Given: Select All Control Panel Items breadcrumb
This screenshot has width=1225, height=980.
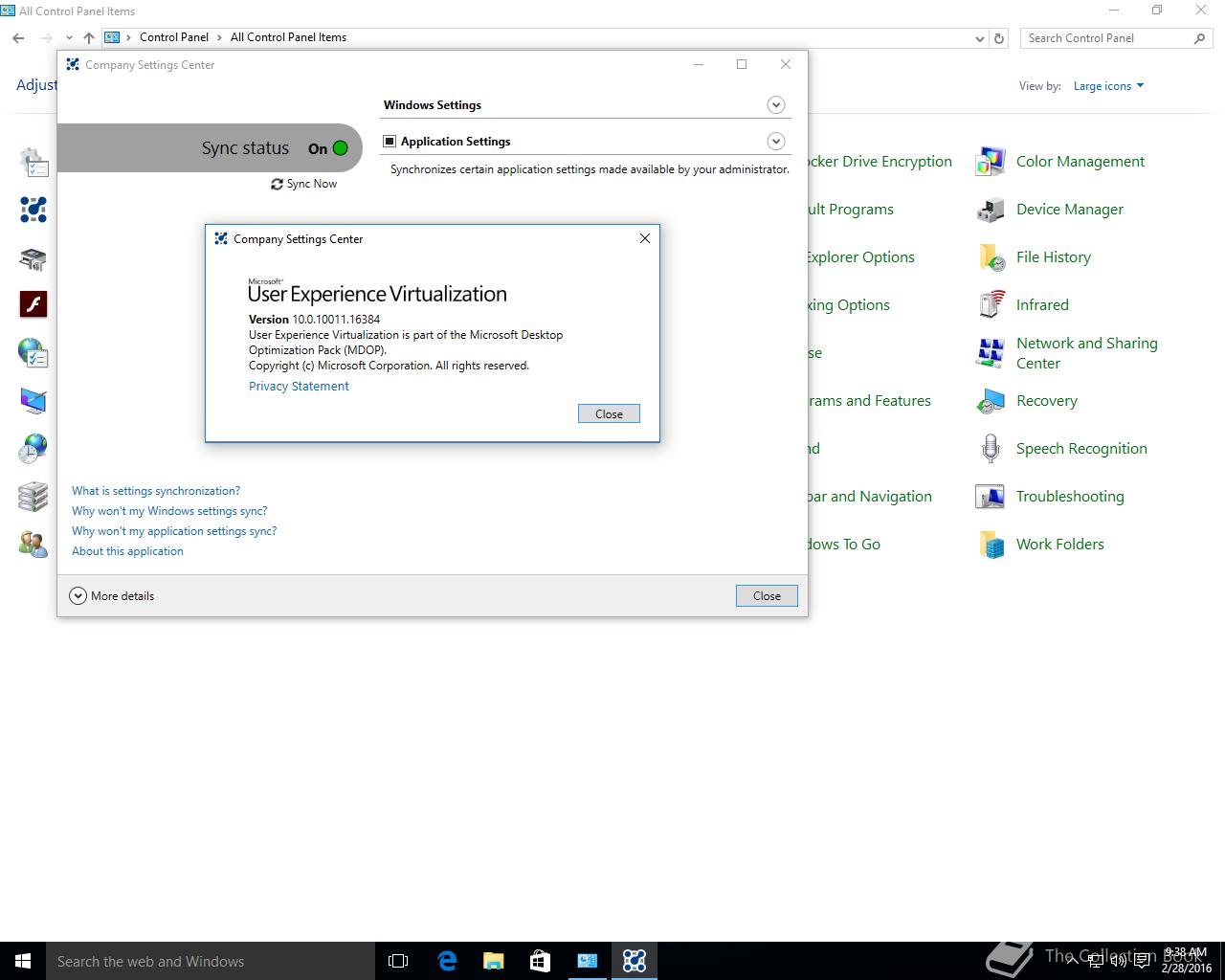Looking at the screenshot, I should pos(288,37).
